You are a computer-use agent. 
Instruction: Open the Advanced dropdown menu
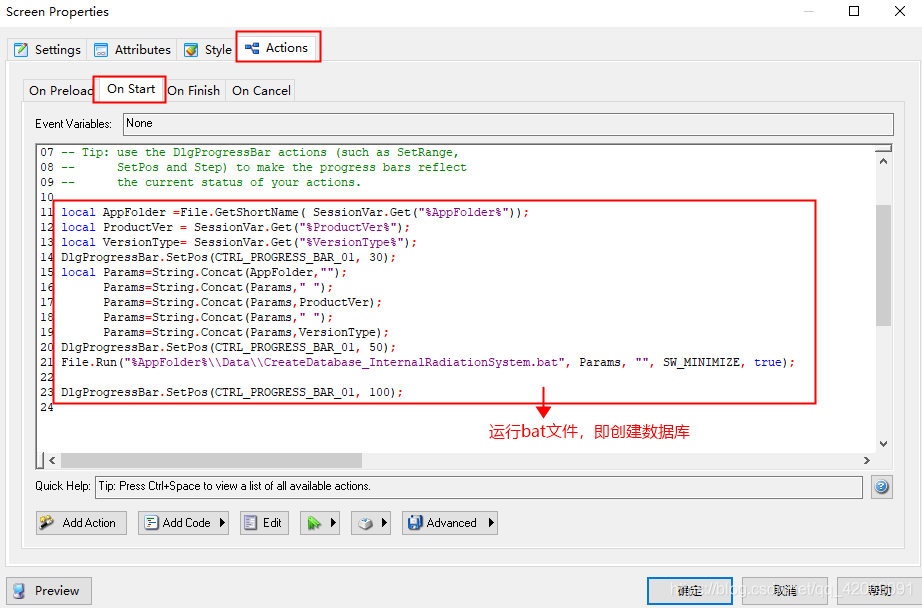(x=450, y=523)
